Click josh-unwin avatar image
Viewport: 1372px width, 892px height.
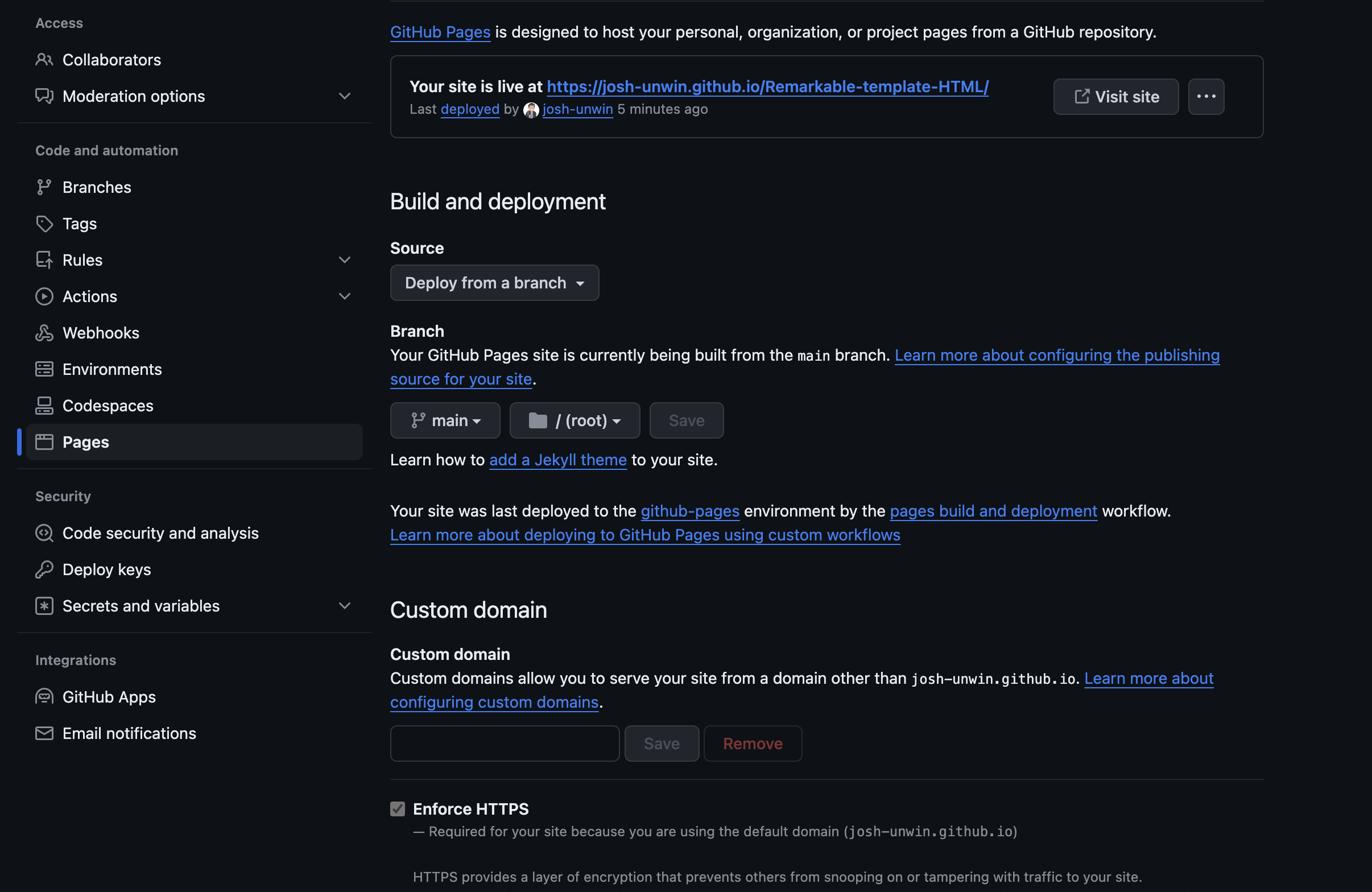coord(531,110)
